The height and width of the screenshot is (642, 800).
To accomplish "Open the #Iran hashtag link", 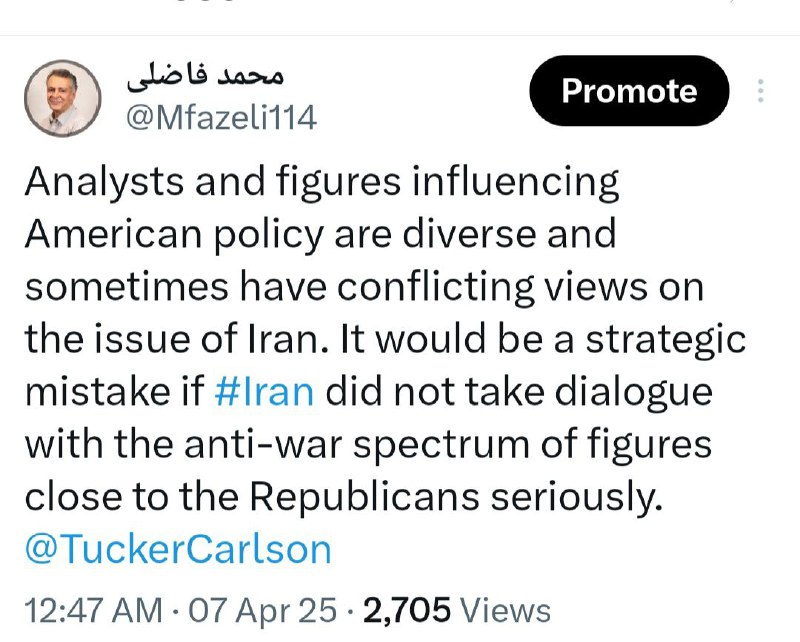I will pos(264,391).
